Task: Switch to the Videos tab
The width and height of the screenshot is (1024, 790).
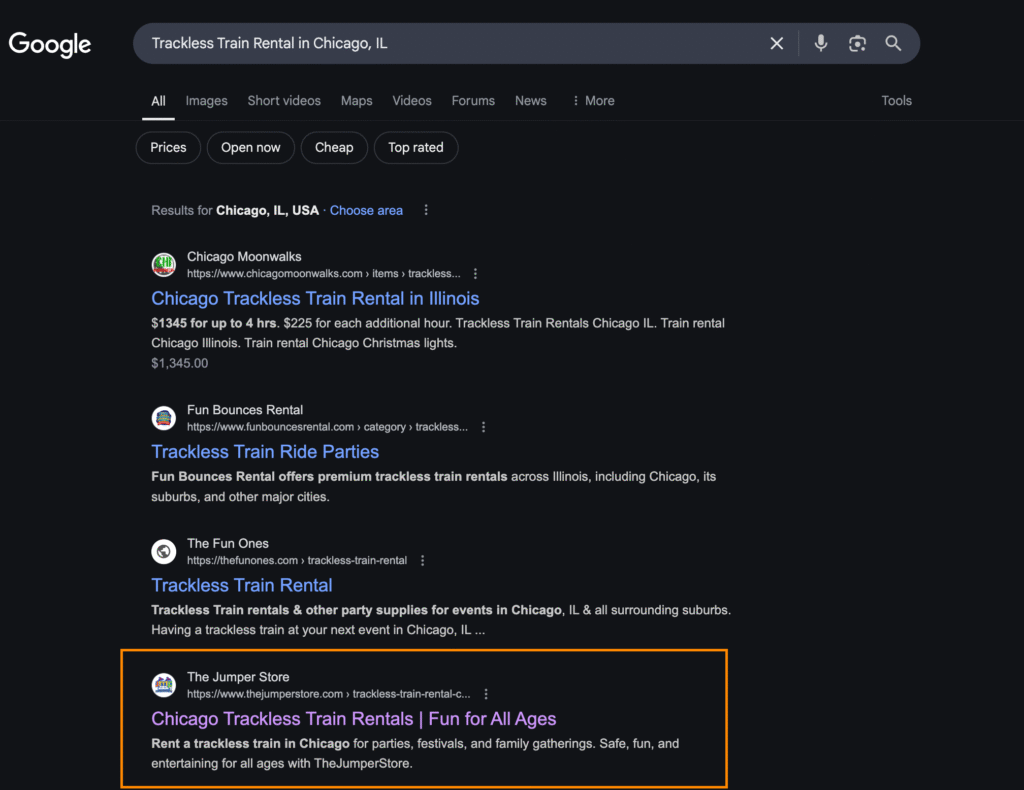Action: click(412, 101)
